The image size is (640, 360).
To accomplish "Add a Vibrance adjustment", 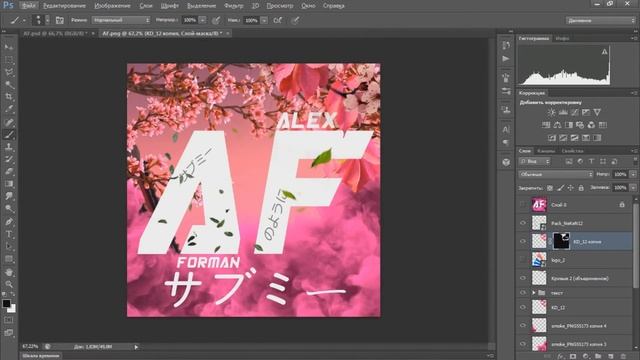I will pyautogui.click(x=597, y=112).
